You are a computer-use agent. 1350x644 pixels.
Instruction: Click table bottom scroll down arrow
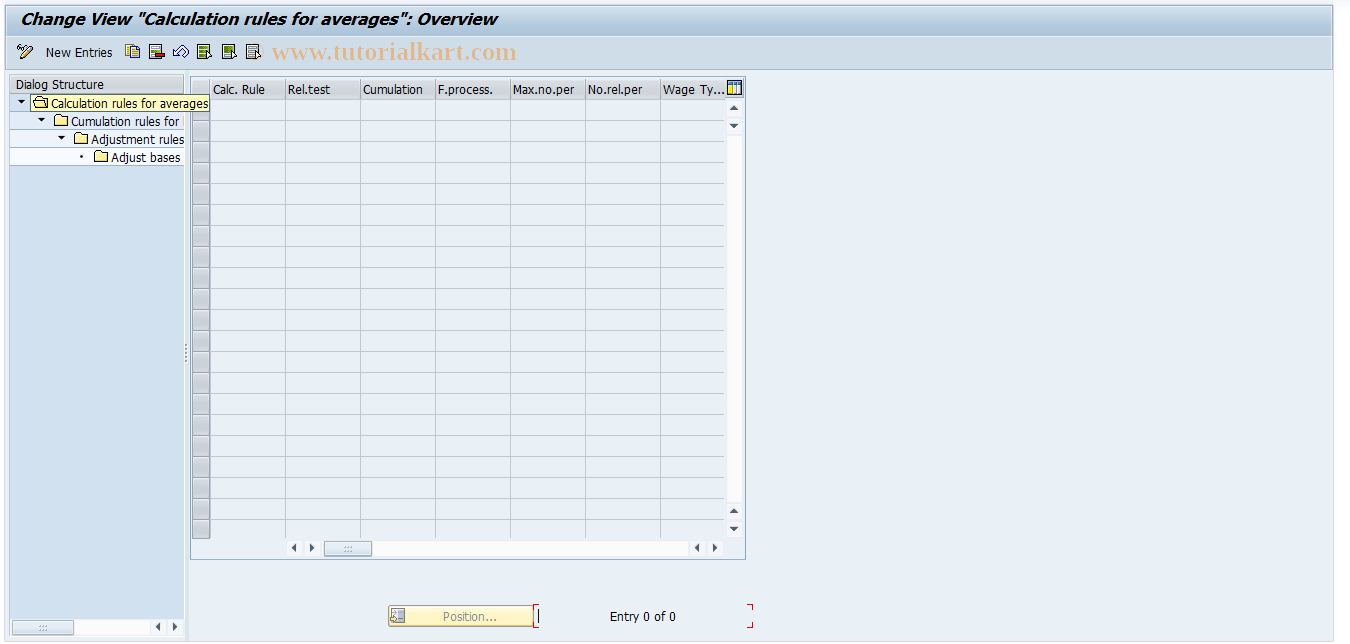(x=734, y=528)
